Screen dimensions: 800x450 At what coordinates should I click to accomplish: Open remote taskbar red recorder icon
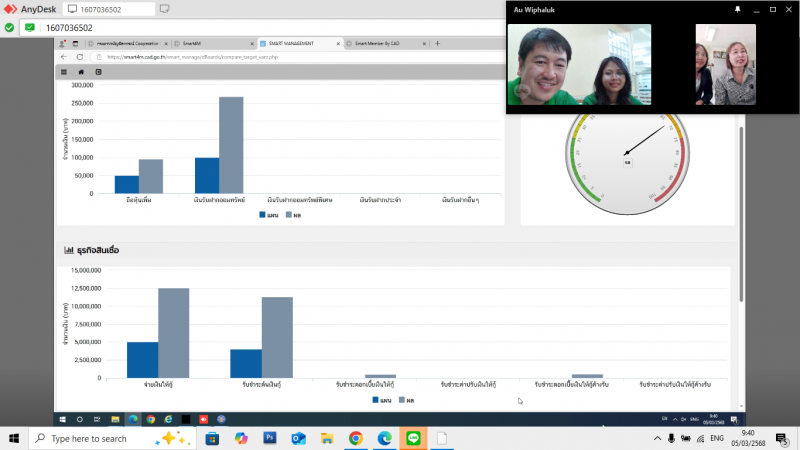204,419
